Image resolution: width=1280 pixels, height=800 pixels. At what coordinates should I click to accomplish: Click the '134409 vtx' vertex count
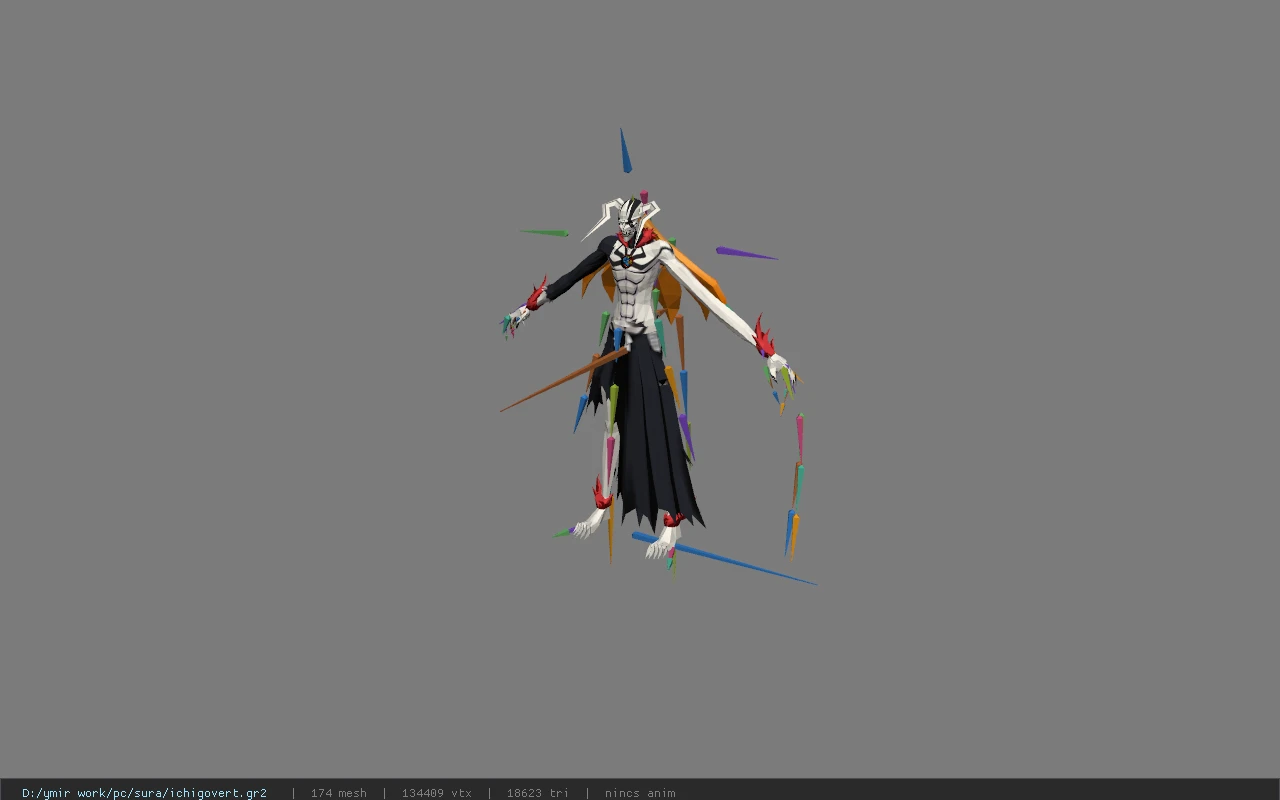(x=436, y=793)
